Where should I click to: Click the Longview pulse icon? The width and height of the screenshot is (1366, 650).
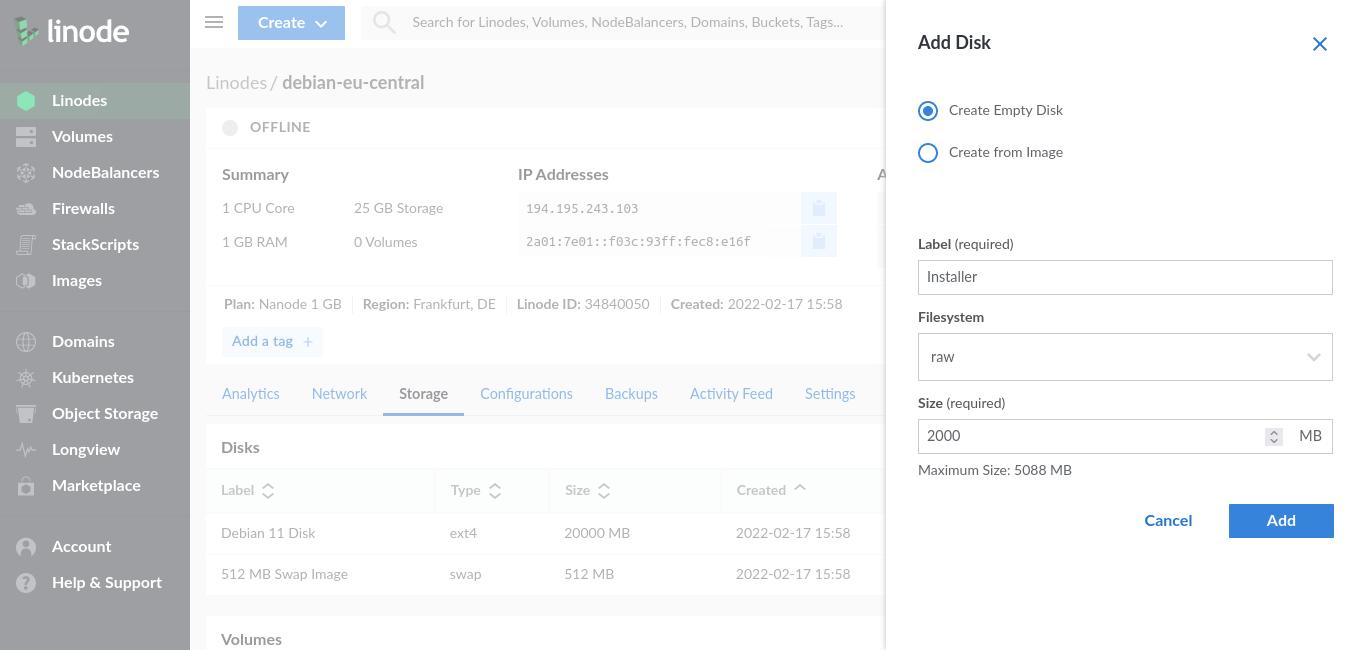(x=26, y=450)
